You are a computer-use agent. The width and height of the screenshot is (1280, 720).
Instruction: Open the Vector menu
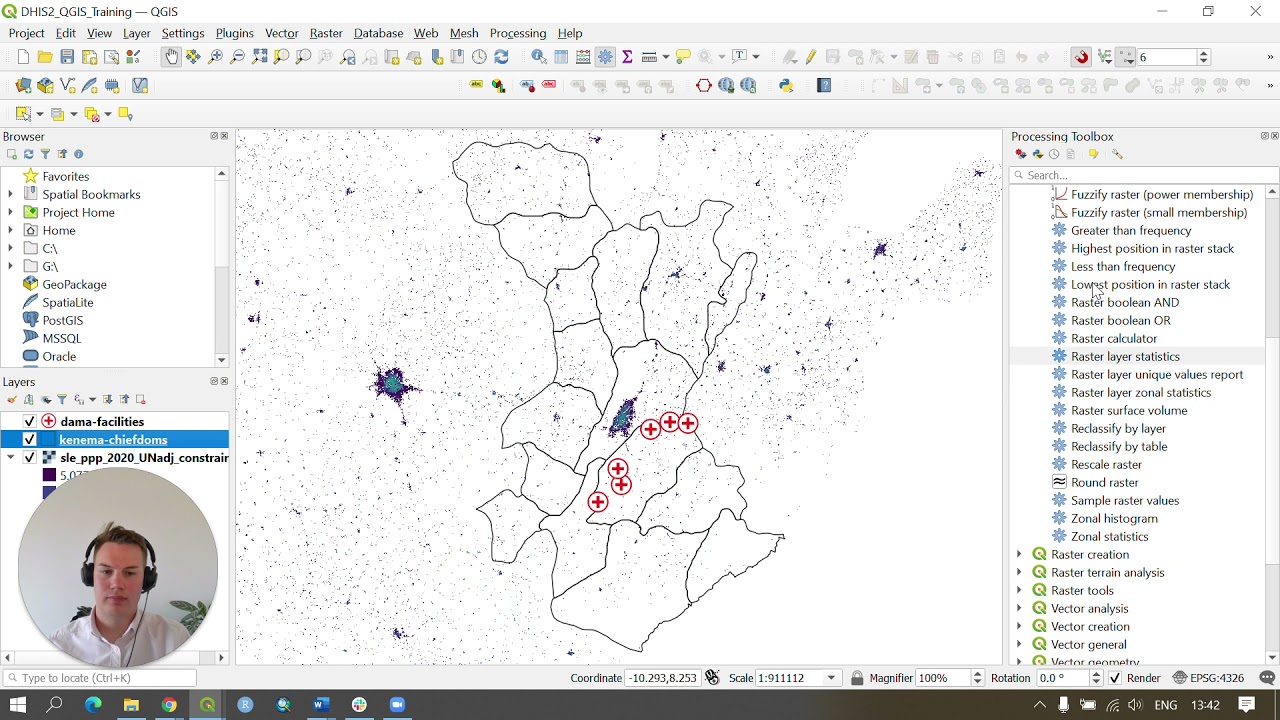coord(282,33)
